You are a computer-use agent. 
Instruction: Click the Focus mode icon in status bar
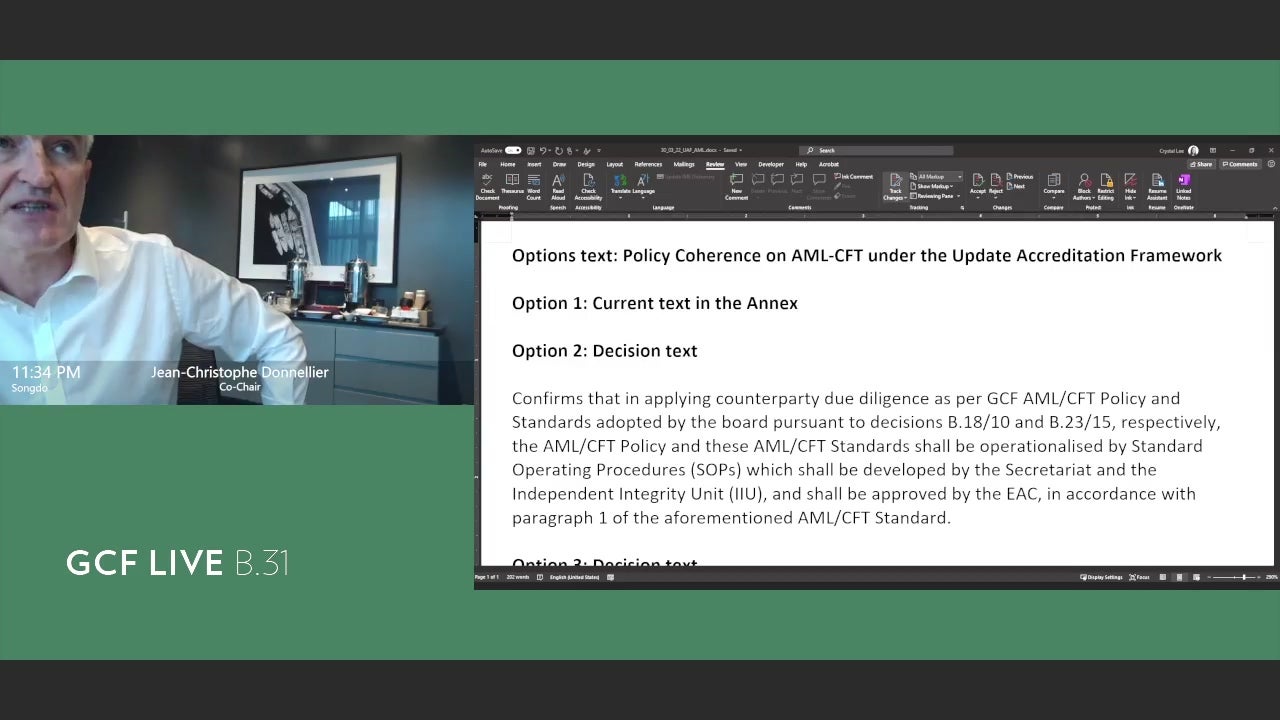click(x=1139, y=577)
